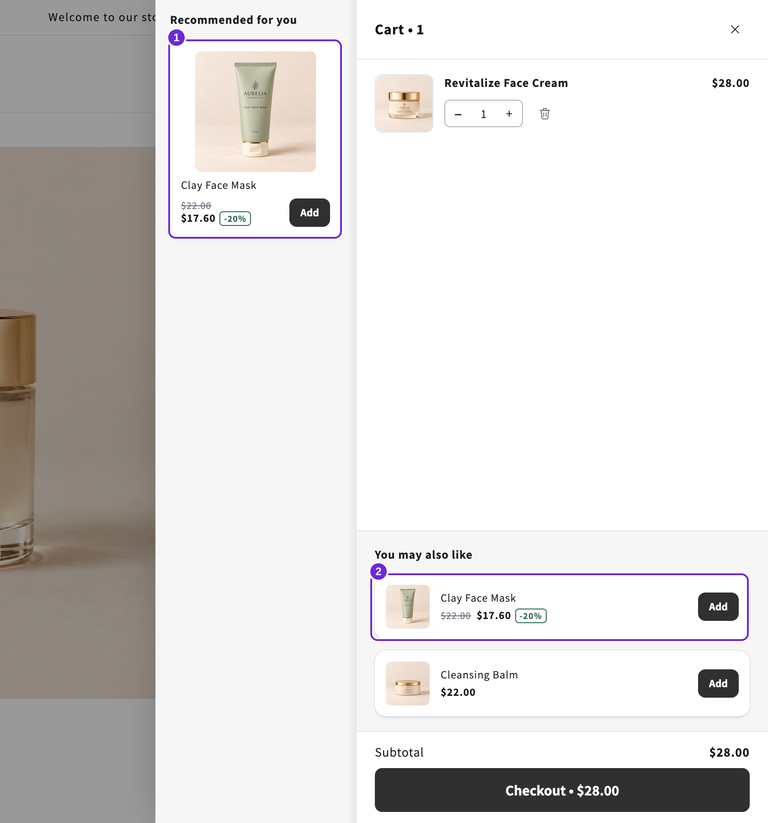Click the $28.00 price beside Revitalize Face Cream
The width and height of the screenshot is (768, 823).
tap(730, 83)
